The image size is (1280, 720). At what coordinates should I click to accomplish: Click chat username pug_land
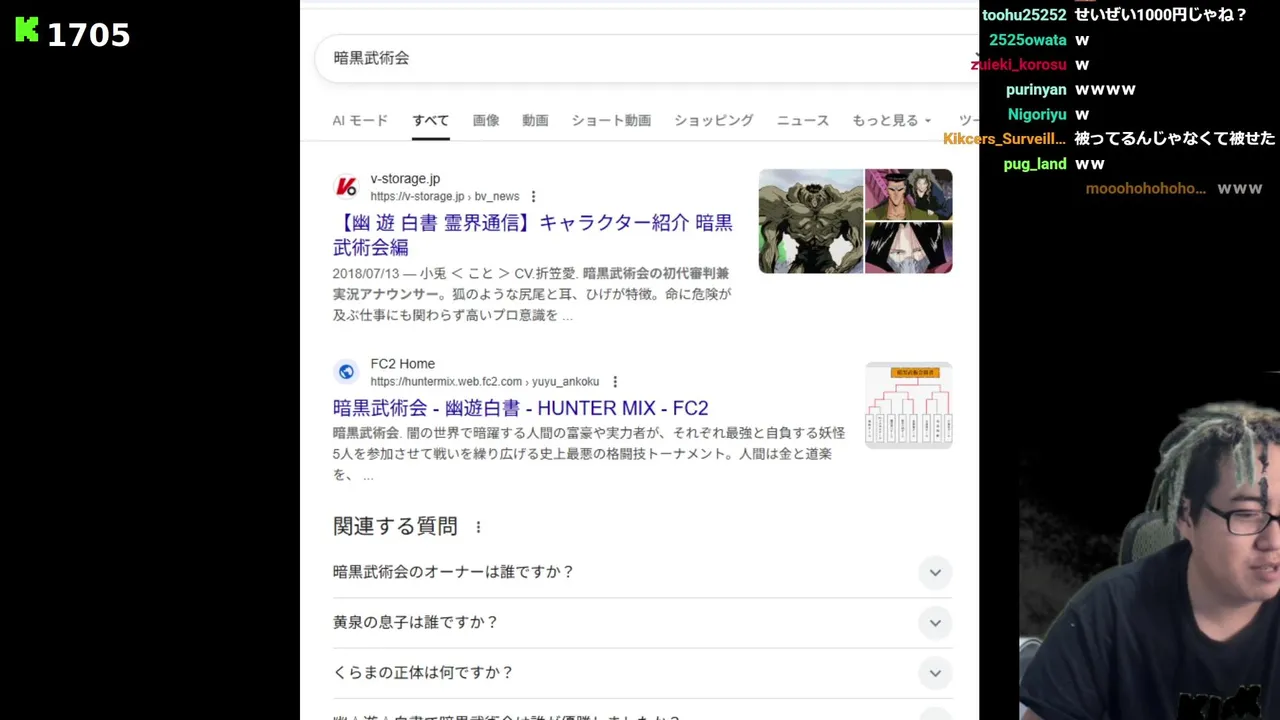[x=1035, y=164]
